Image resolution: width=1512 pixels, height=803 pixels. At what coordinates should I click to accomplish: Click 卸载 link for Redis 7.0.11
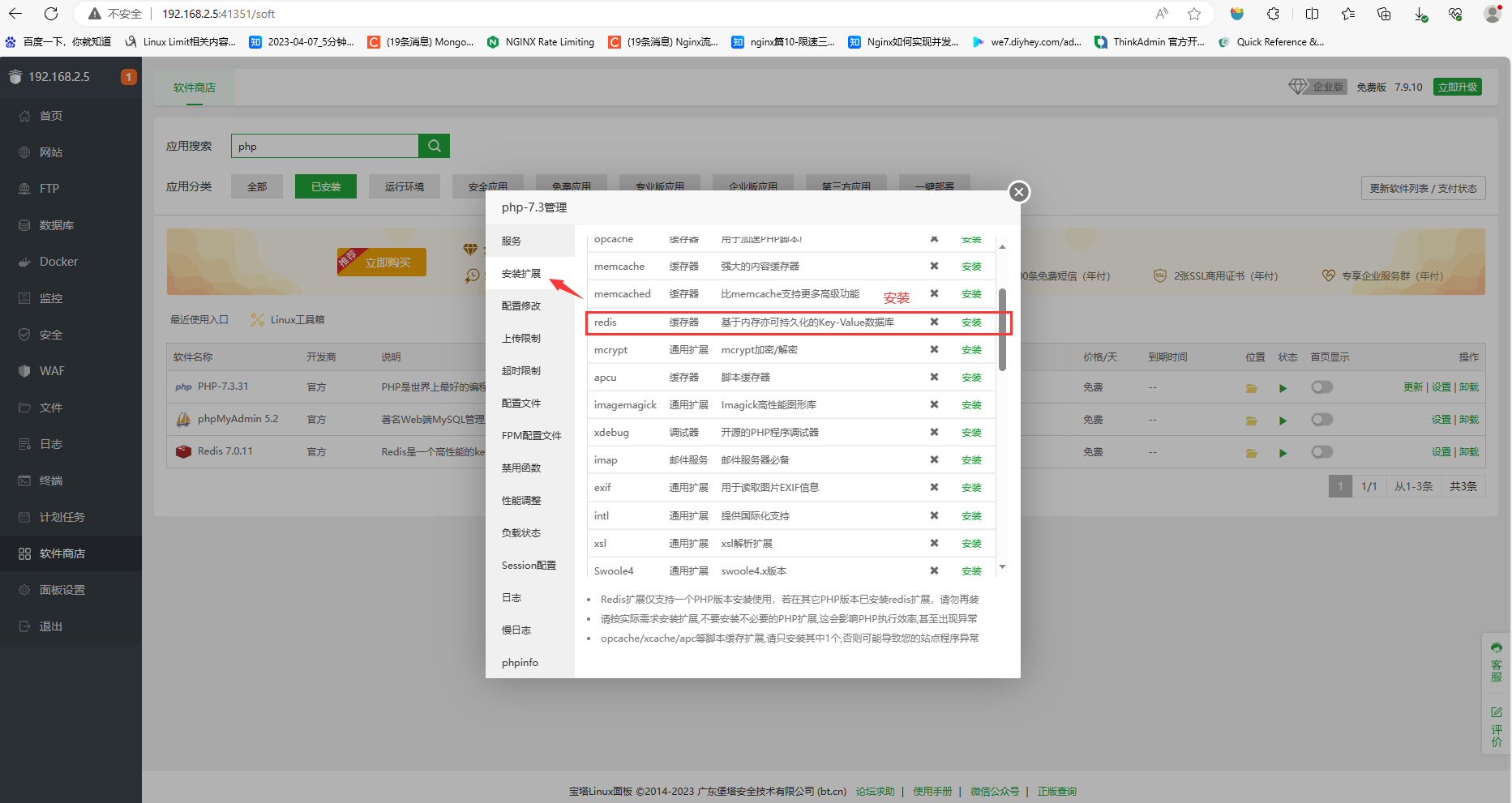(1469, 452)
